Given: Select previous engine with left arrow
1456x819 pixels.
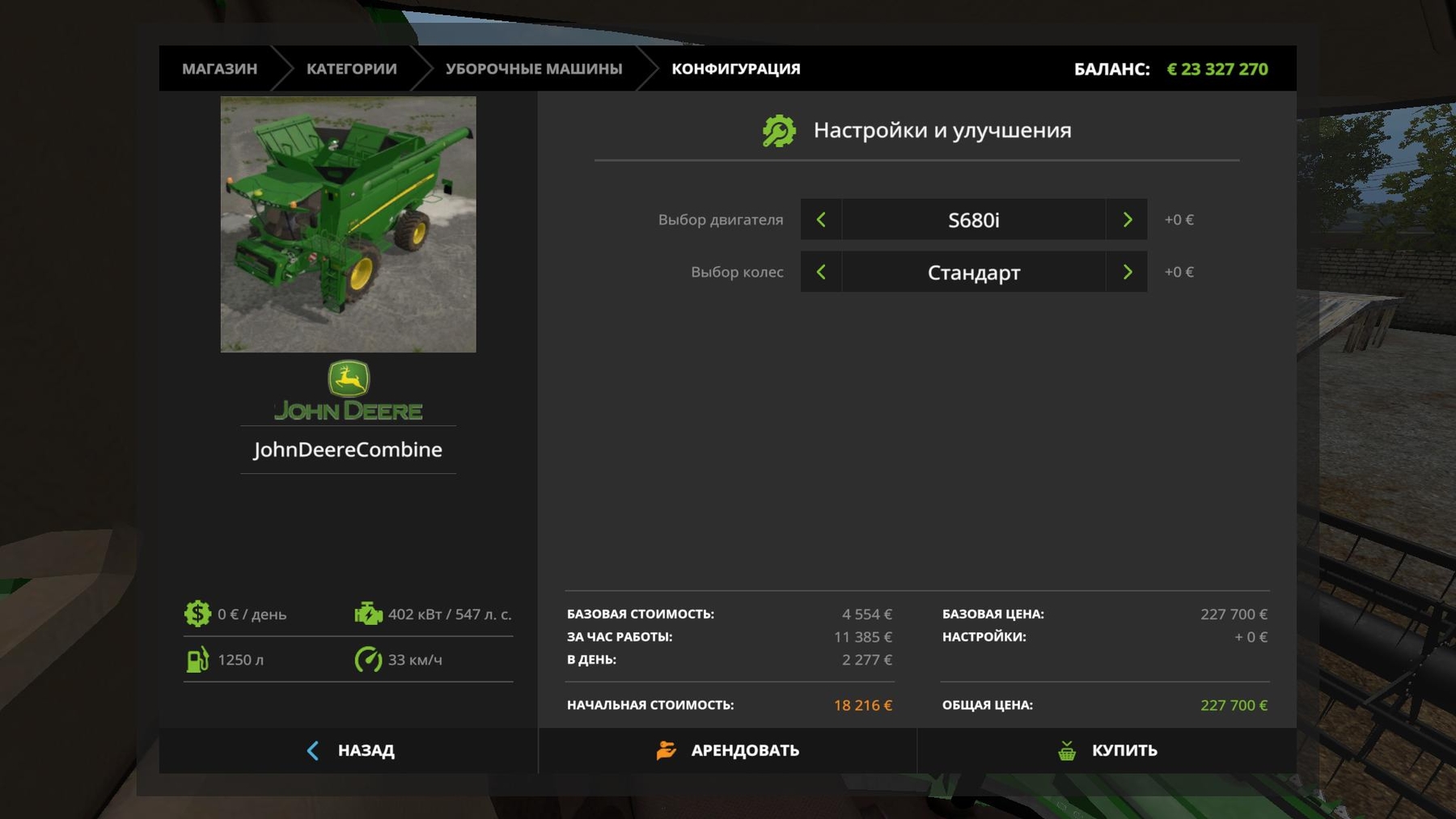Looking at the screenshot, I should [821, 220].
